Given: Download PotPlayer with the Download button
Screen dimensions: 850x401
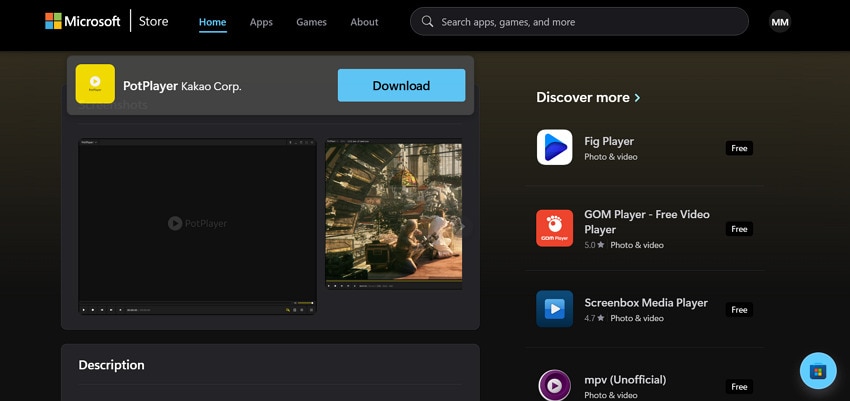Looking at the screenshot, I should point(401,85).
